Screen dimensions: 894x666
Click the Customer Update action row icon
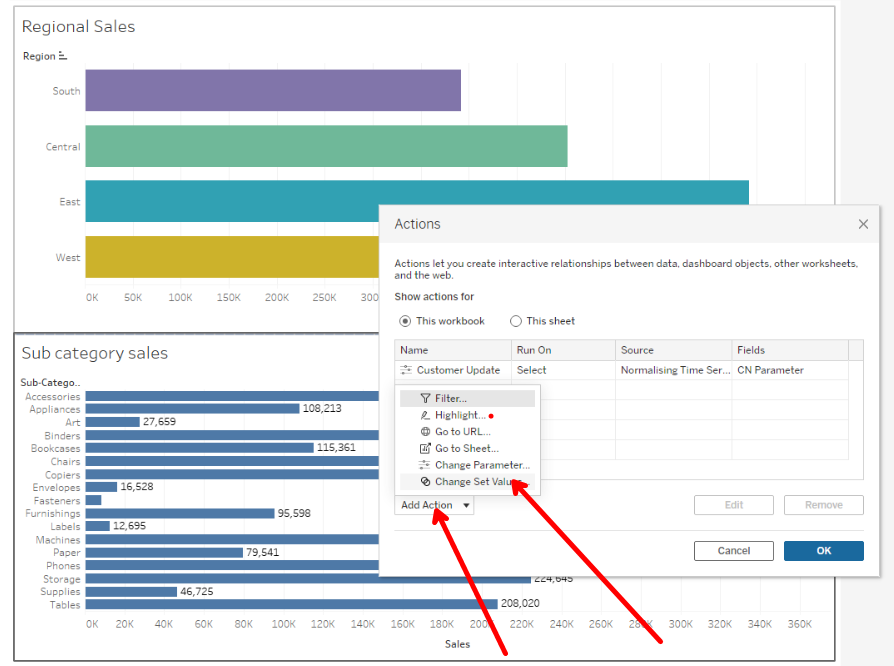click(406, 370)
